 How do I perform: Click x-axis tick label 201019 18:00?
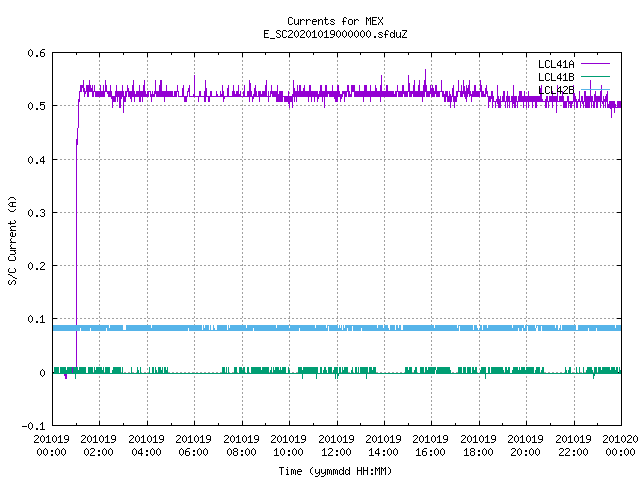pos(478,446)
